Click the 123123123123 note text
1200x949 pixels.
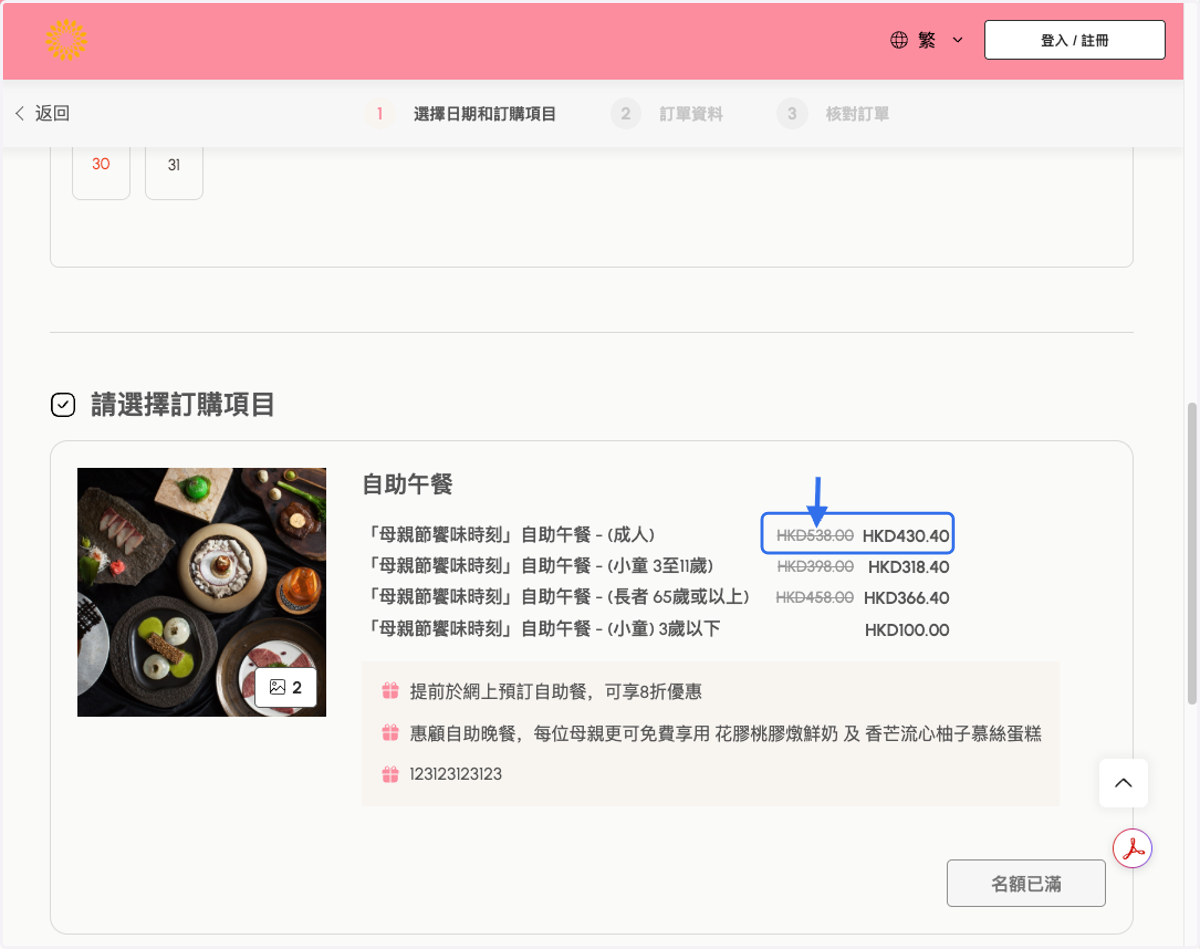[456, 774]
